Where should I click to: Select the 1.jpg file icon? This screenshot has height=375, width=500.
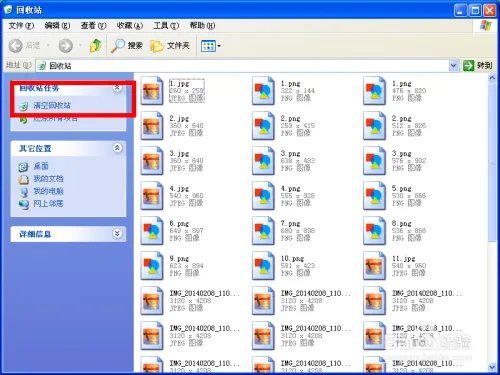pyautogui.click(x=152, y=90)
